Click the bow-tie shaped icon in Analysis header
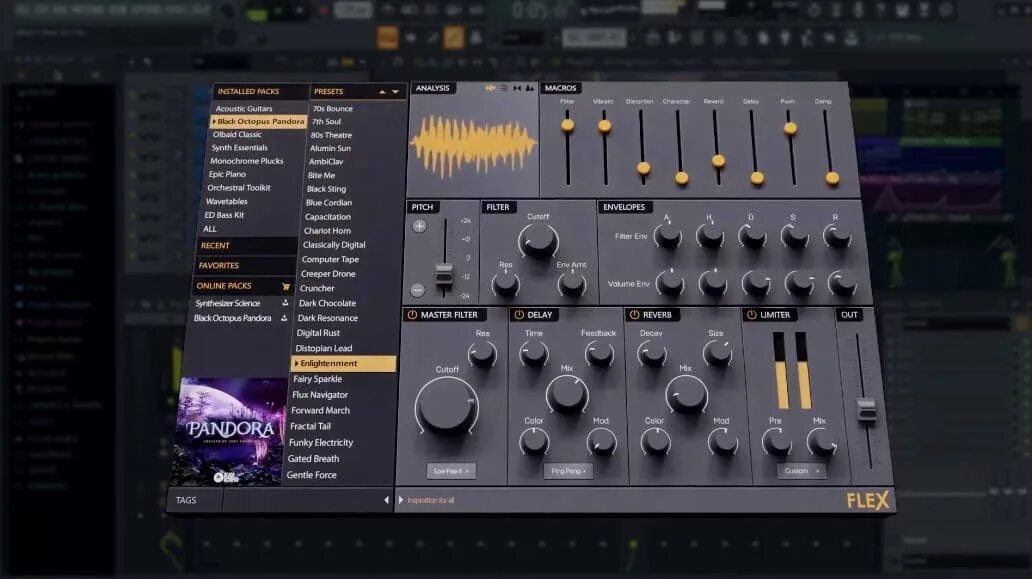1032x579 pixels. [517, 88]
